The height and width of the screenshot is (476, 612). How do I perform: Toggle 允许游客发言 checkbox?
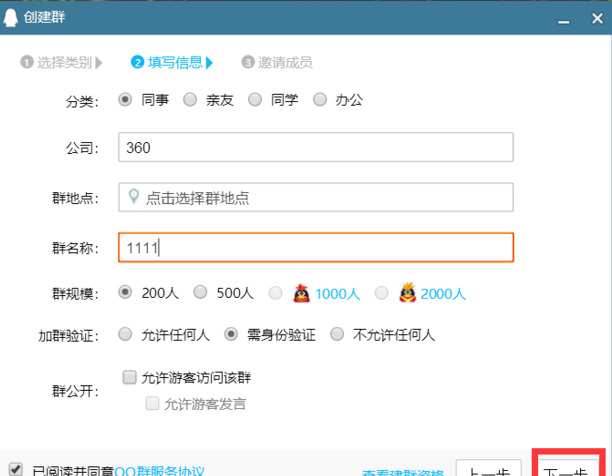tap(152, 403)
